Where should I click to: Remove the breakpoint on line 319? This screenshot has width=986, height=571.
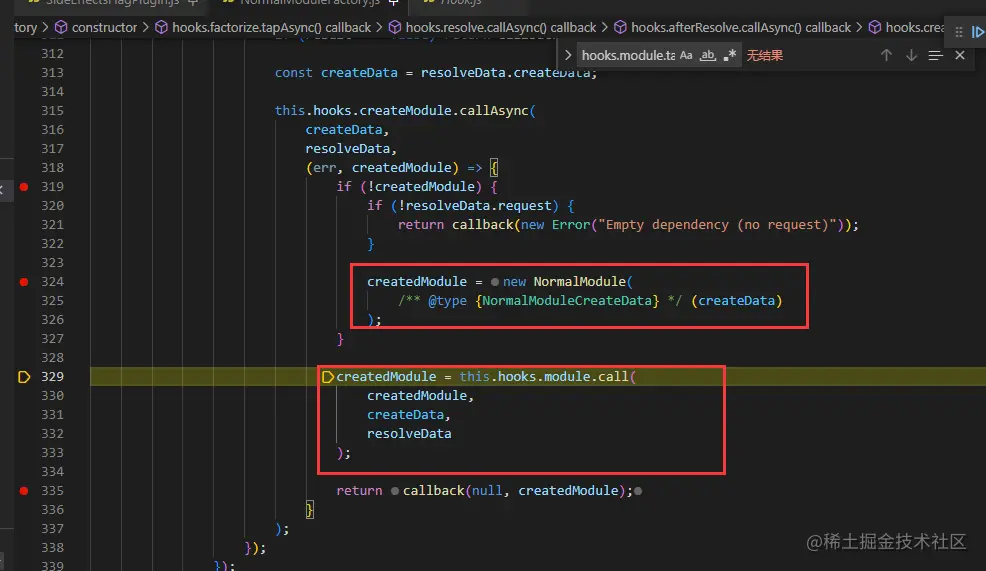point(24,187)
